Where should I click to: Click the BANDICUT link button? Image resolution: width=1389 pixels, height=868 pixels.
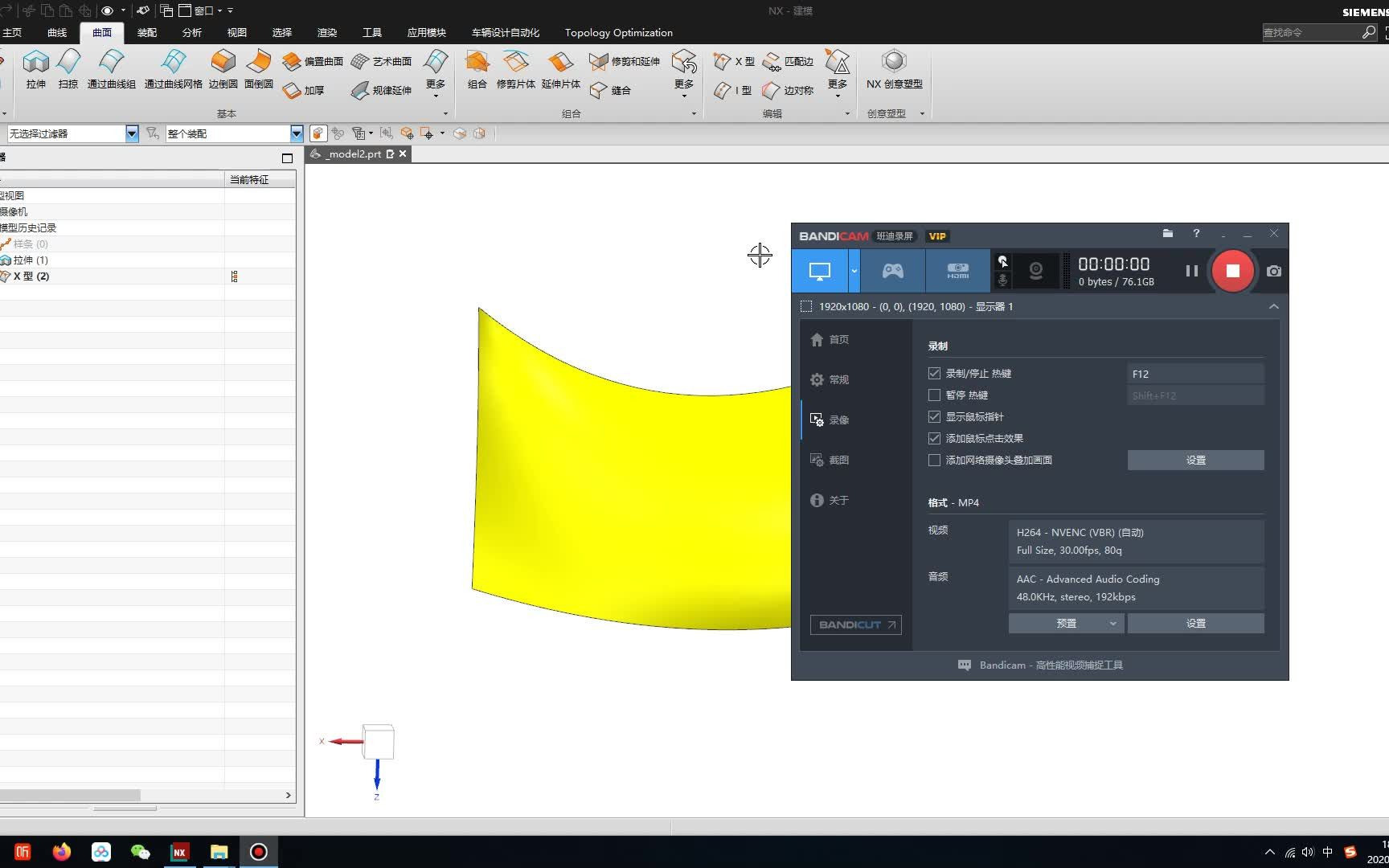point(856,624)
